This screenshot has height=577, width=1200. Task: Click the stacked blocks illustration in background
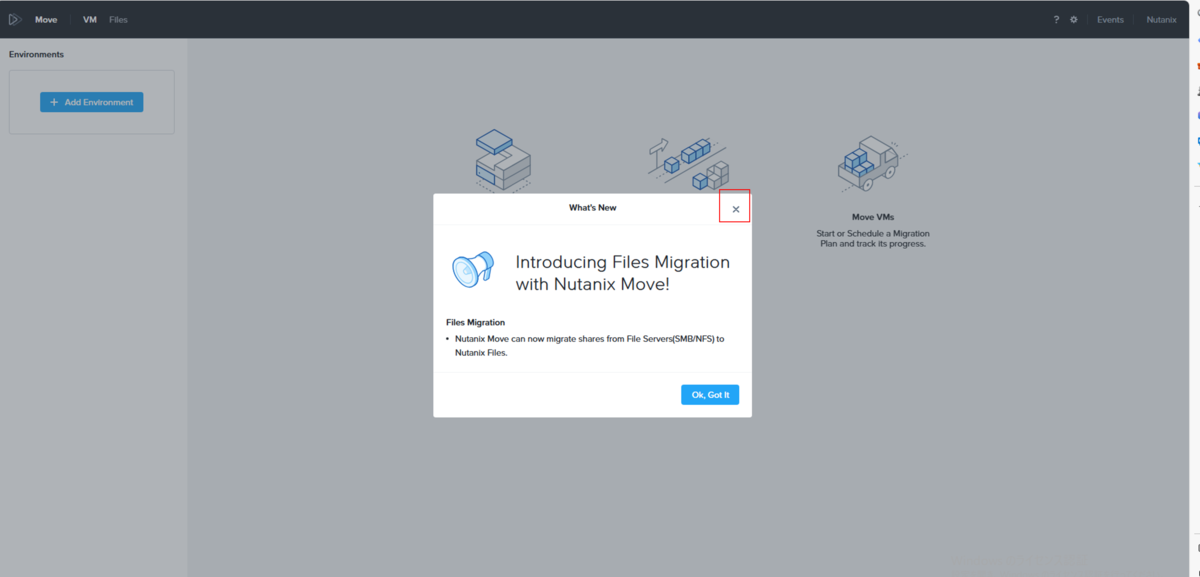pyautogui.click(x=503, y=160)
